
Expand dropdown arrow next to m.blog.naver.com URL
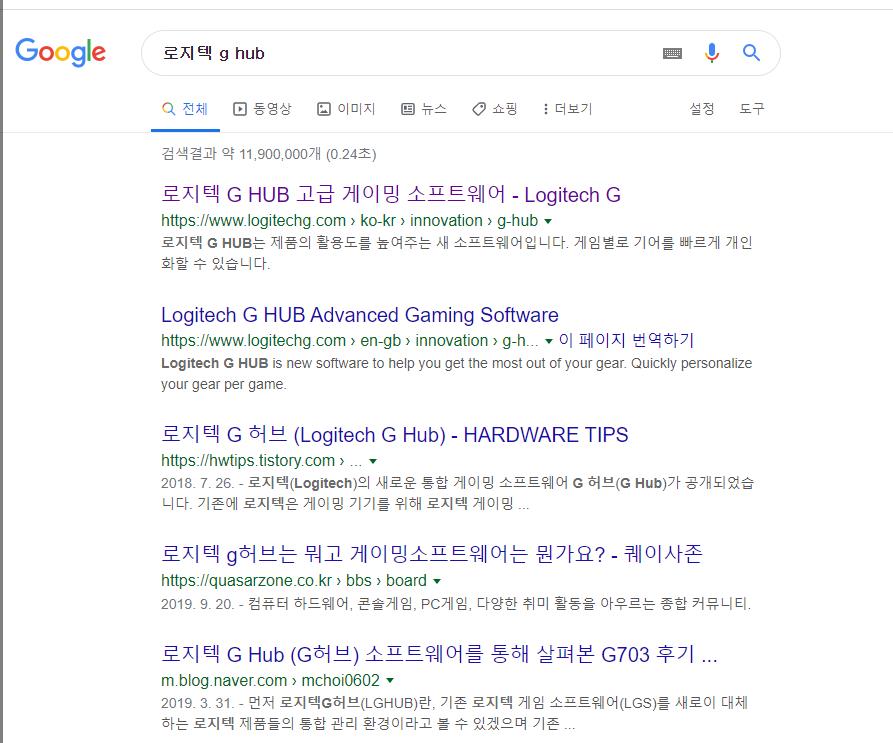click(390, 681)
